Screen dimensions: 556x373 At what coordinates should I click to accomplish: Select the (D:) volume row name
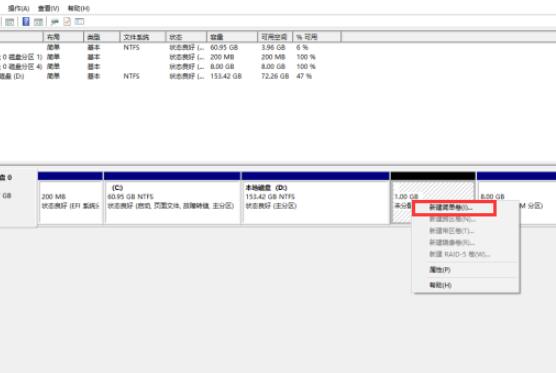[12, 76]
